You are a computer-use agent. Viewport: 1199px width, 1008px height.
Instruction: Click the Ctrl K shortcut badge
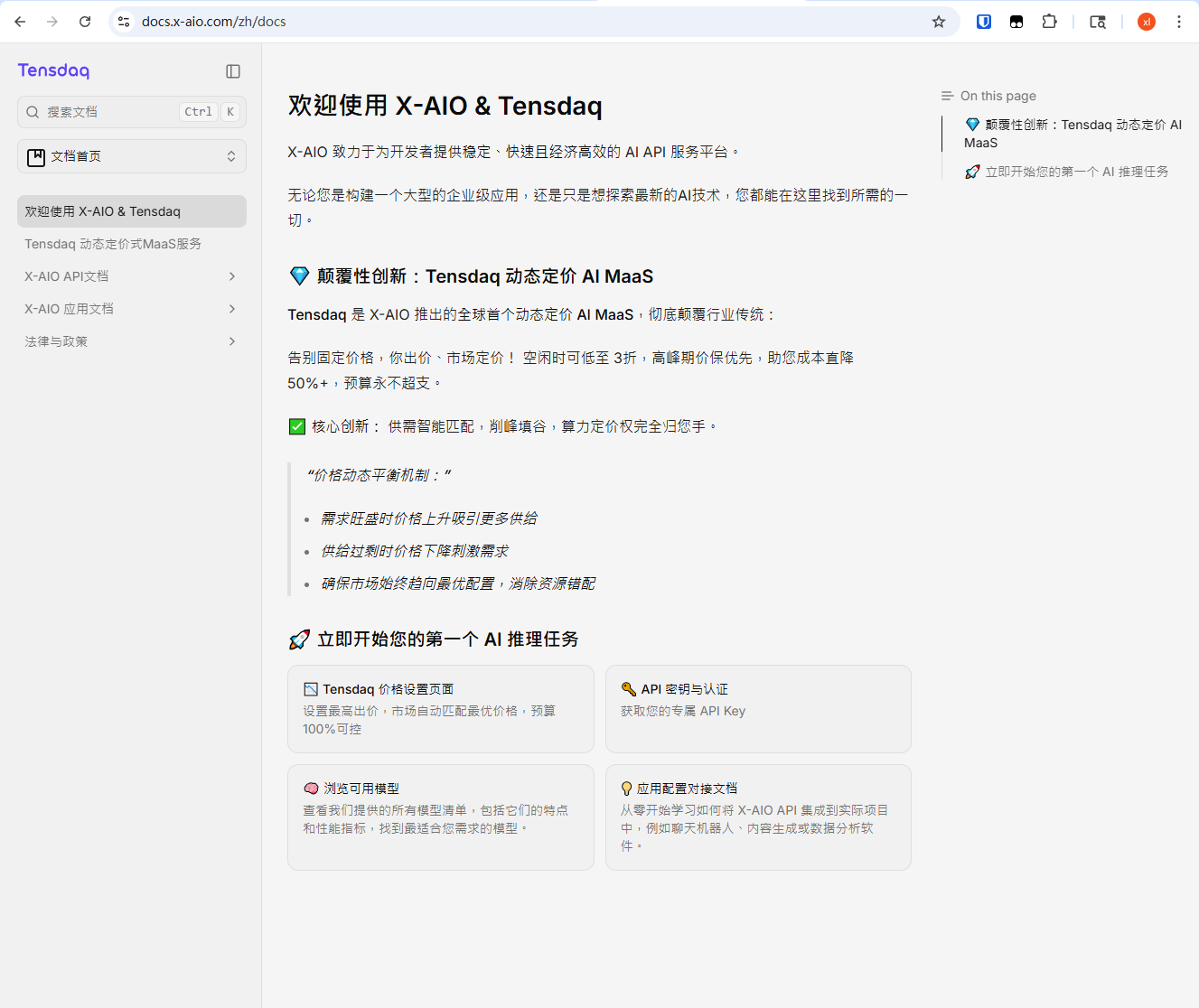coord(210,112)
